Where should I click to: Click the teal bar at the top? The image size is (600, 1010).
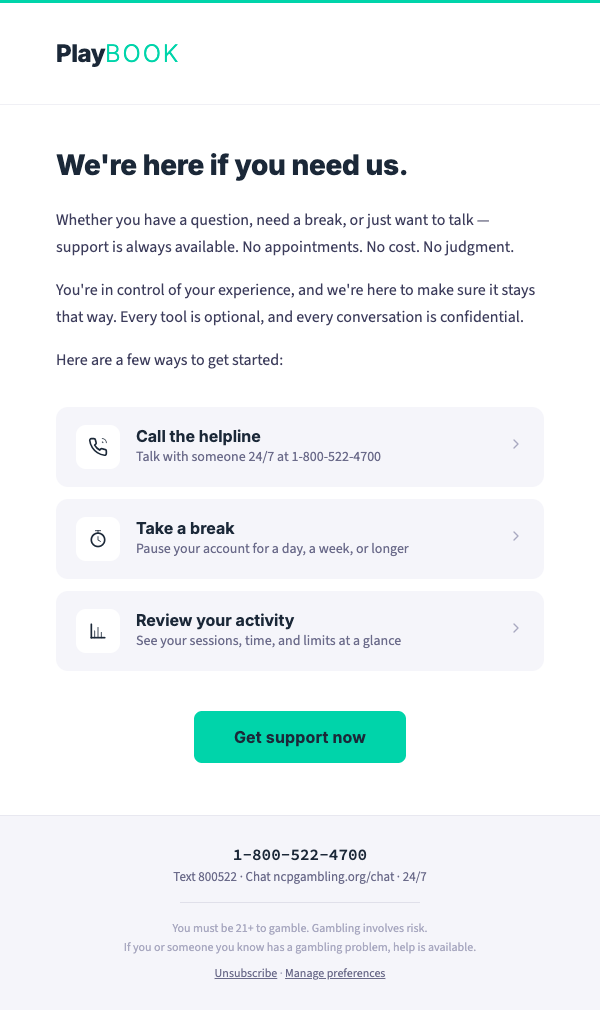pyautogui.click(x=299, y=3)
